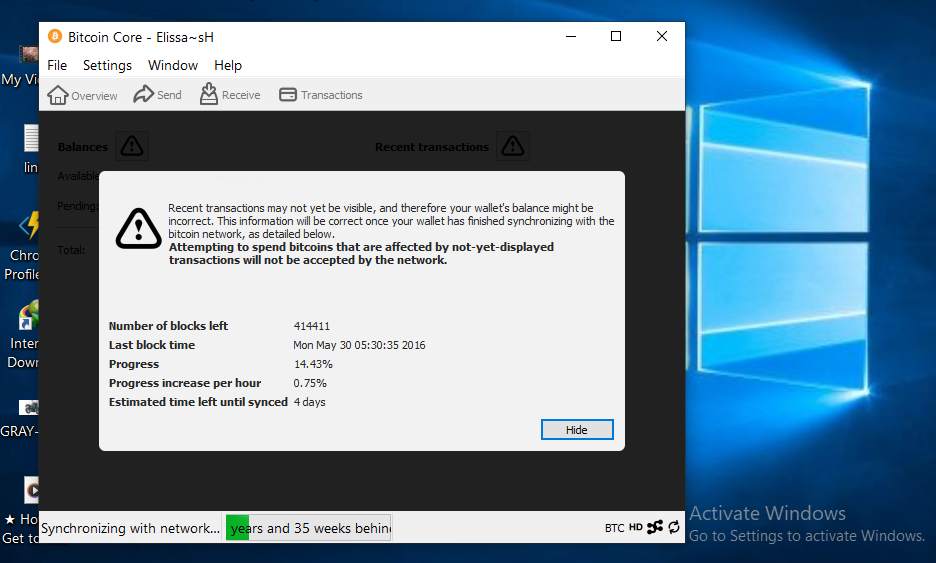936x563 pixels.
Task: Open the Send tab
Action: [158, 94]
